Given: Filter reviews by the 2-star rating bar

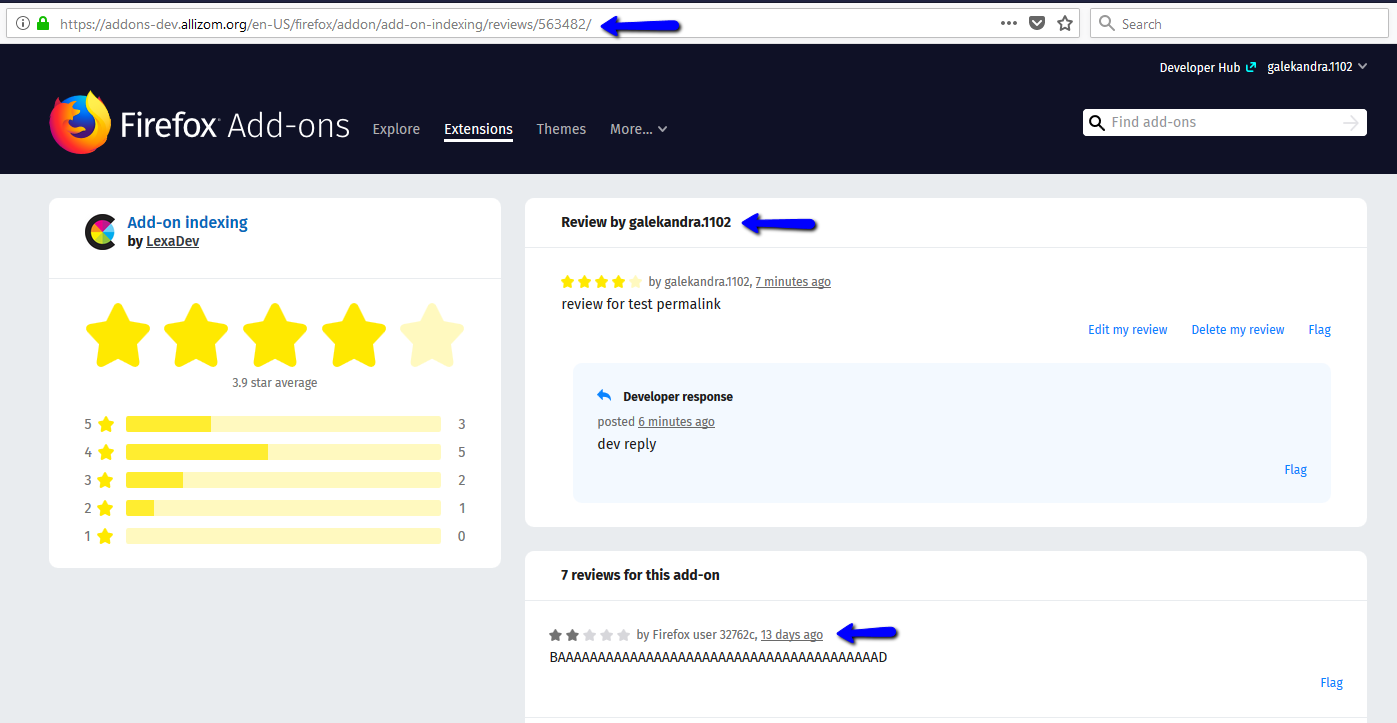Looking at the screenshot, I should tap(283, 508).
